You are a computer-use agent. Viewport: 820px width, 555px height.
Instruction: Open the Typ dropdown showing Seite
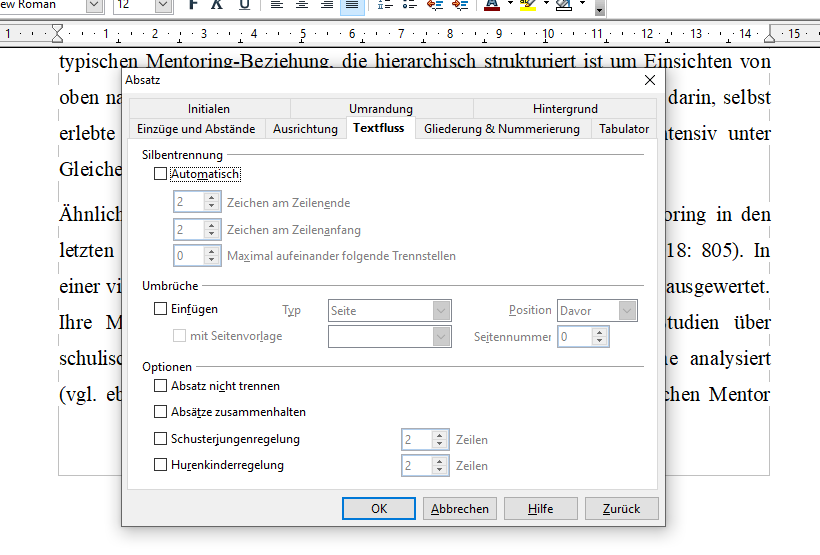[390, 311]
